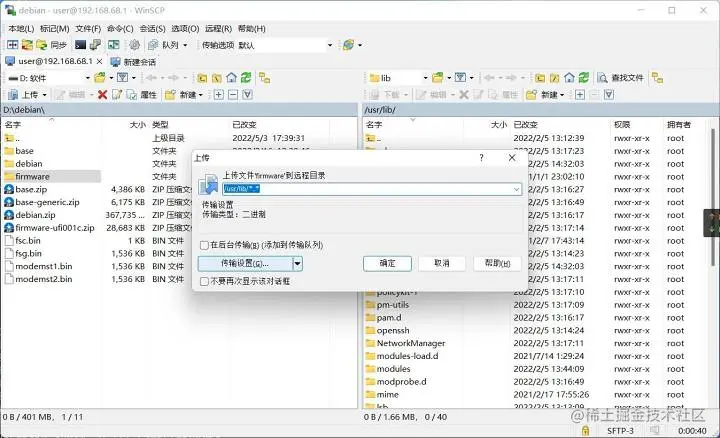Open the terminal console icon in main toolbar
Image resolution: width=720 pixels, height=438 pixels.
point(80,45)
